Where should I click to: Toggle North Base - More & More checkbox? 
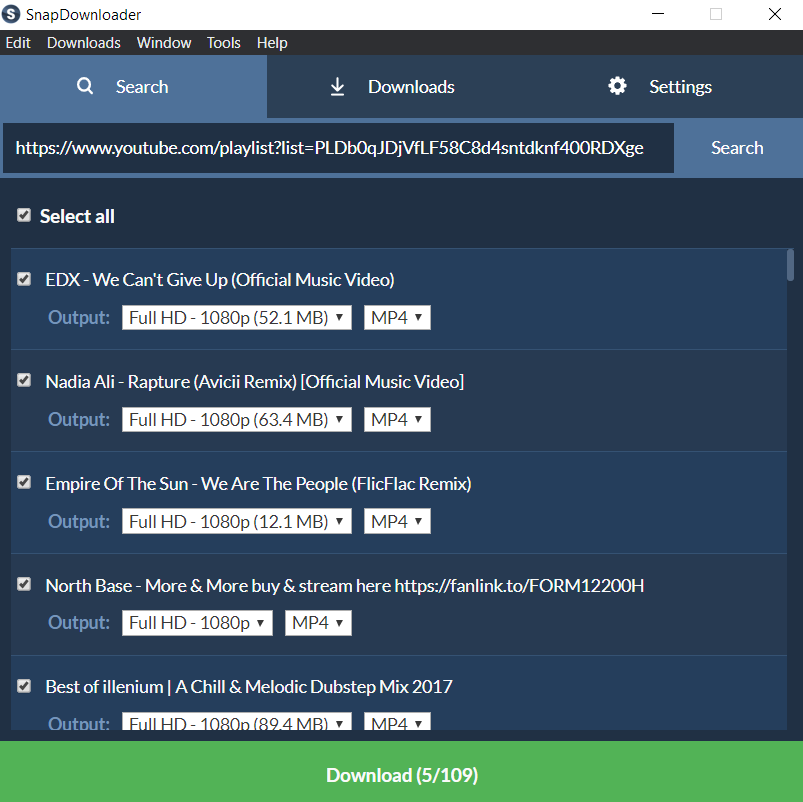(x=24, y=585)
